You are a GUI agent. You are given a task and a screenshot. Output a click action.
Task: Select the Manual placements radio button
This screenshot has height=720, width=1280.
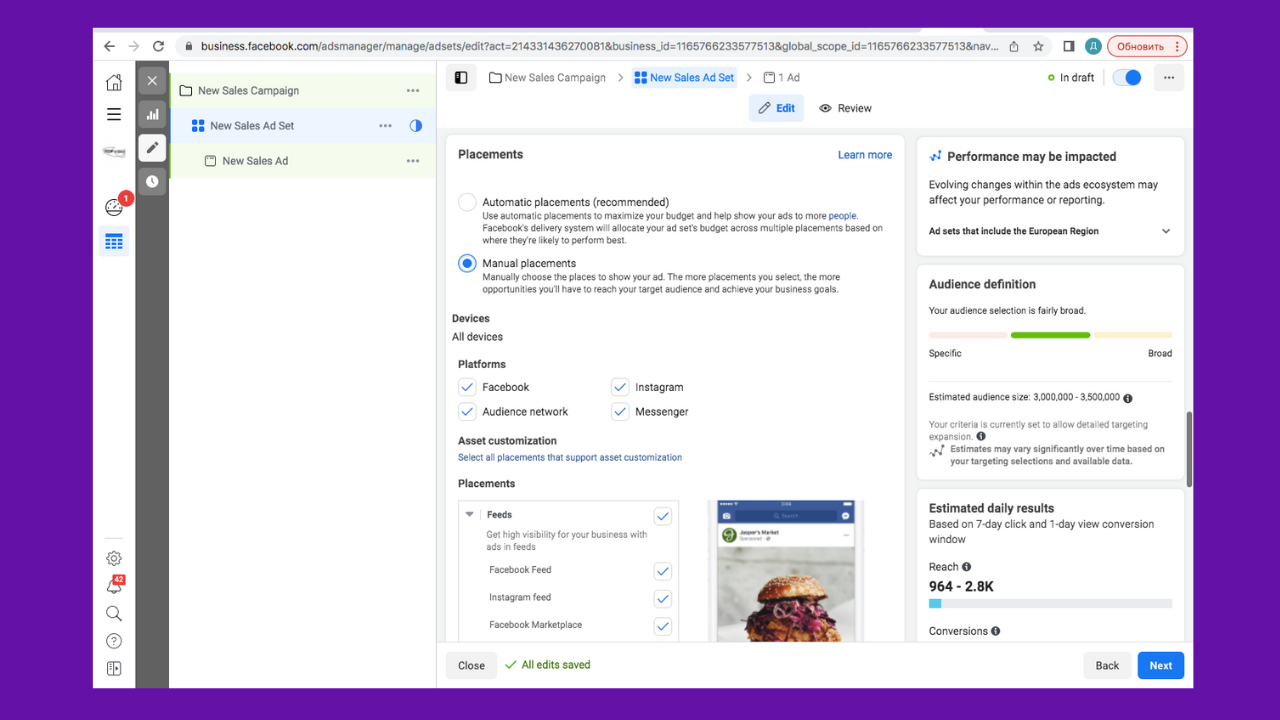coord(467,263)
